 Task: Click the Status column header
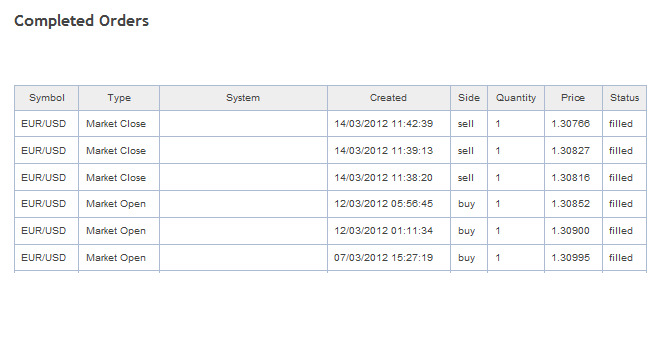[x=625, y=98]
